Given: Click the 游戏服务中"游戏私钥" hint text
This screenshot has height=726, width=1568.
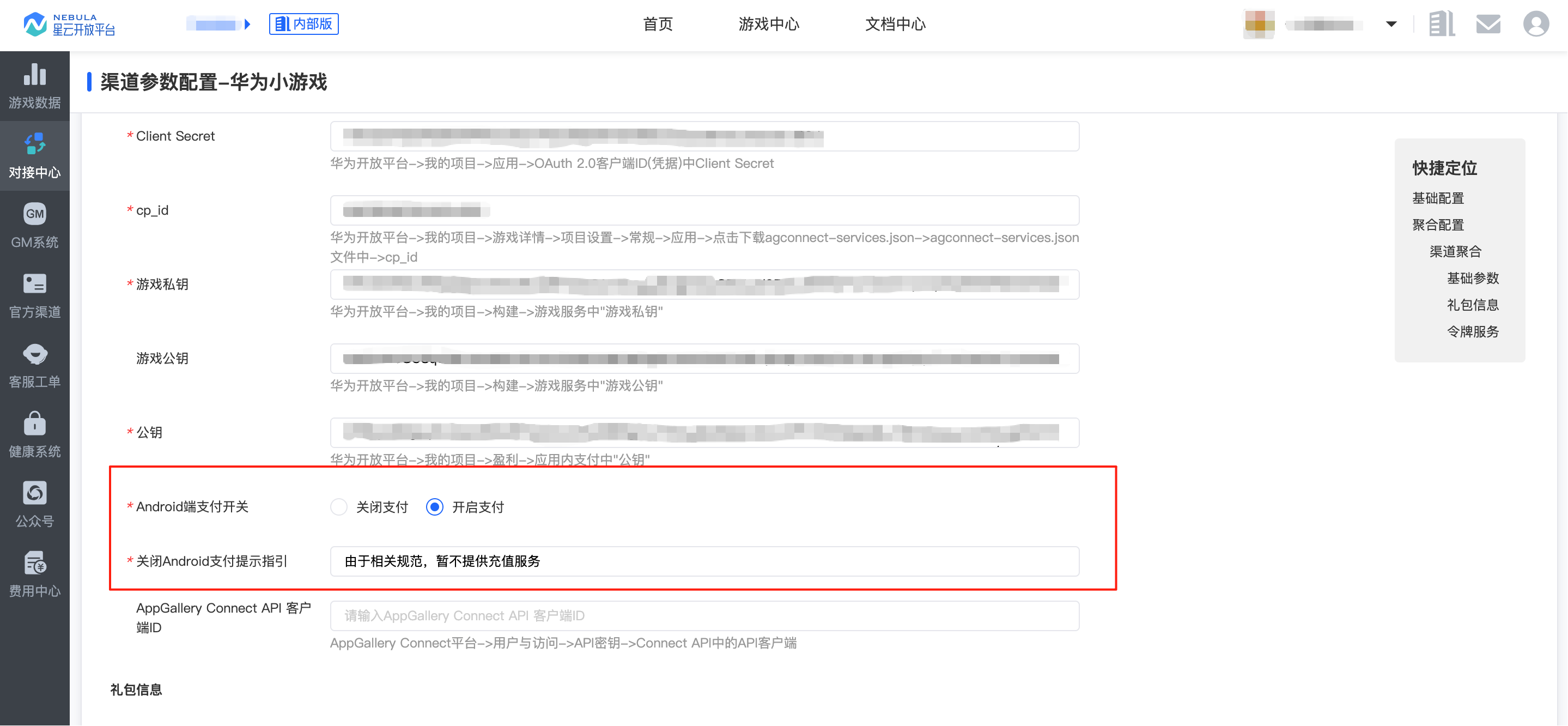Looking at the screenshot, I should 496,312.
